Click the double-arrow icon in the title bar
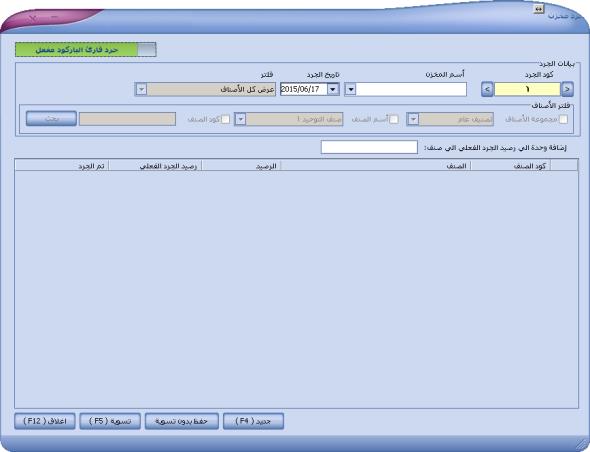Image resolution: width=590 pixels, height=452 pixels. coord(539,9)
